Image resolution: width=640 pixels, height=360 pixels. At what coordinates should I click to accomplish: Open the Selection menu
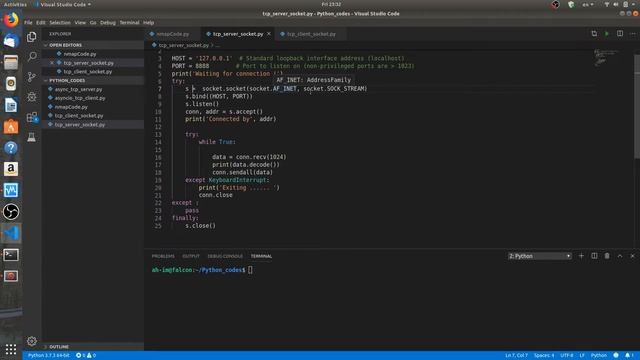point(60,22)
